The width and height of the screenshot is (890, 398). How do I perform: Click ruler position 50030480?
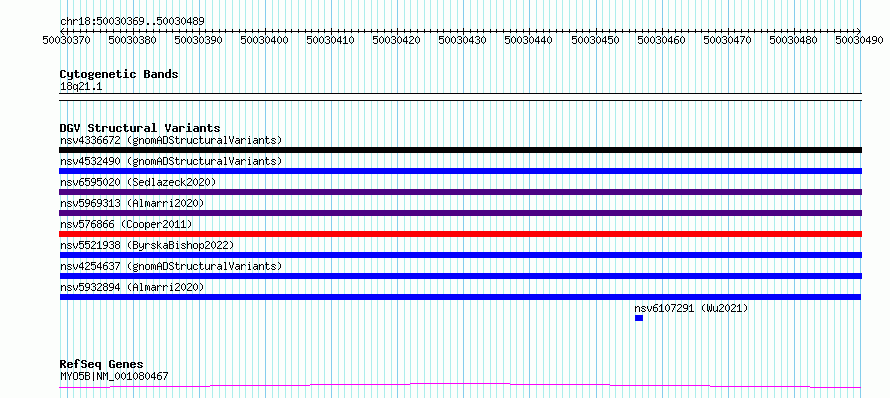(794, 40)
